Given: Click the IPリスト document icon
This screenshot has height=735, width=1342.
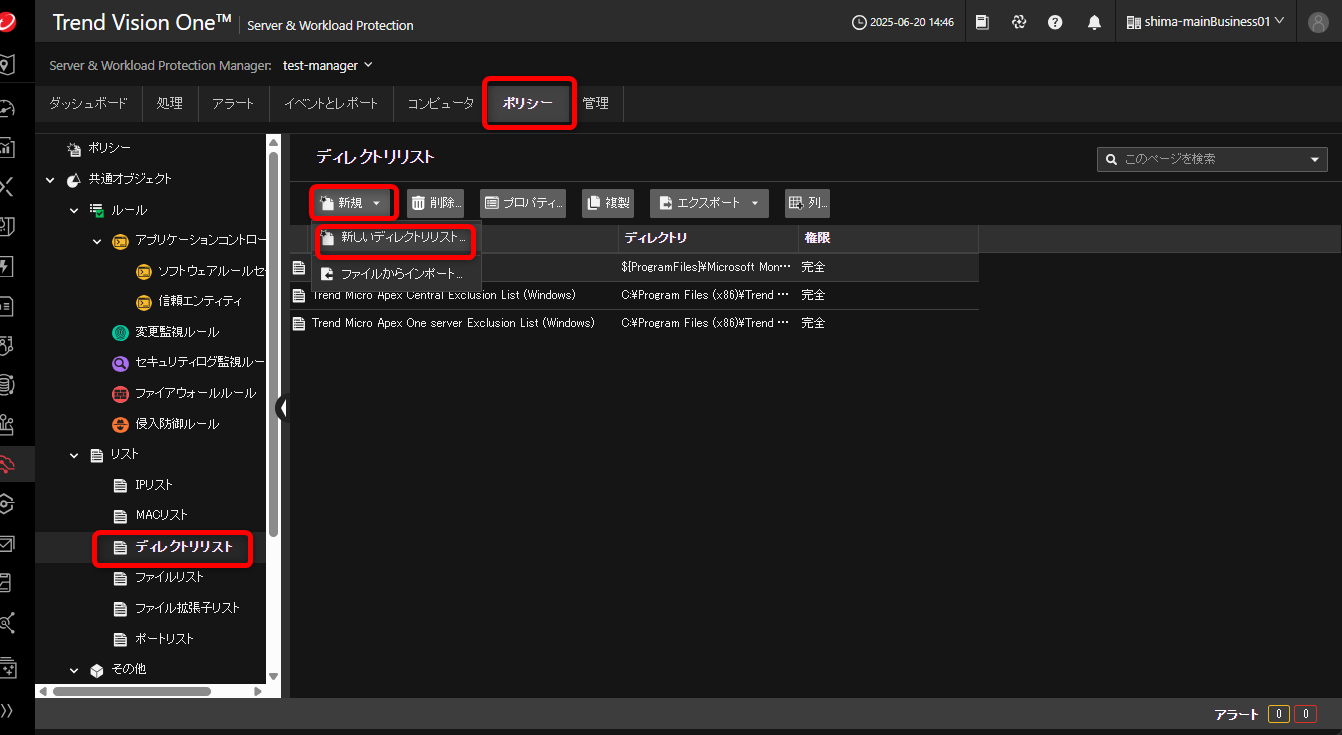Looking at the screenshot, I should [x=120, y=486].
